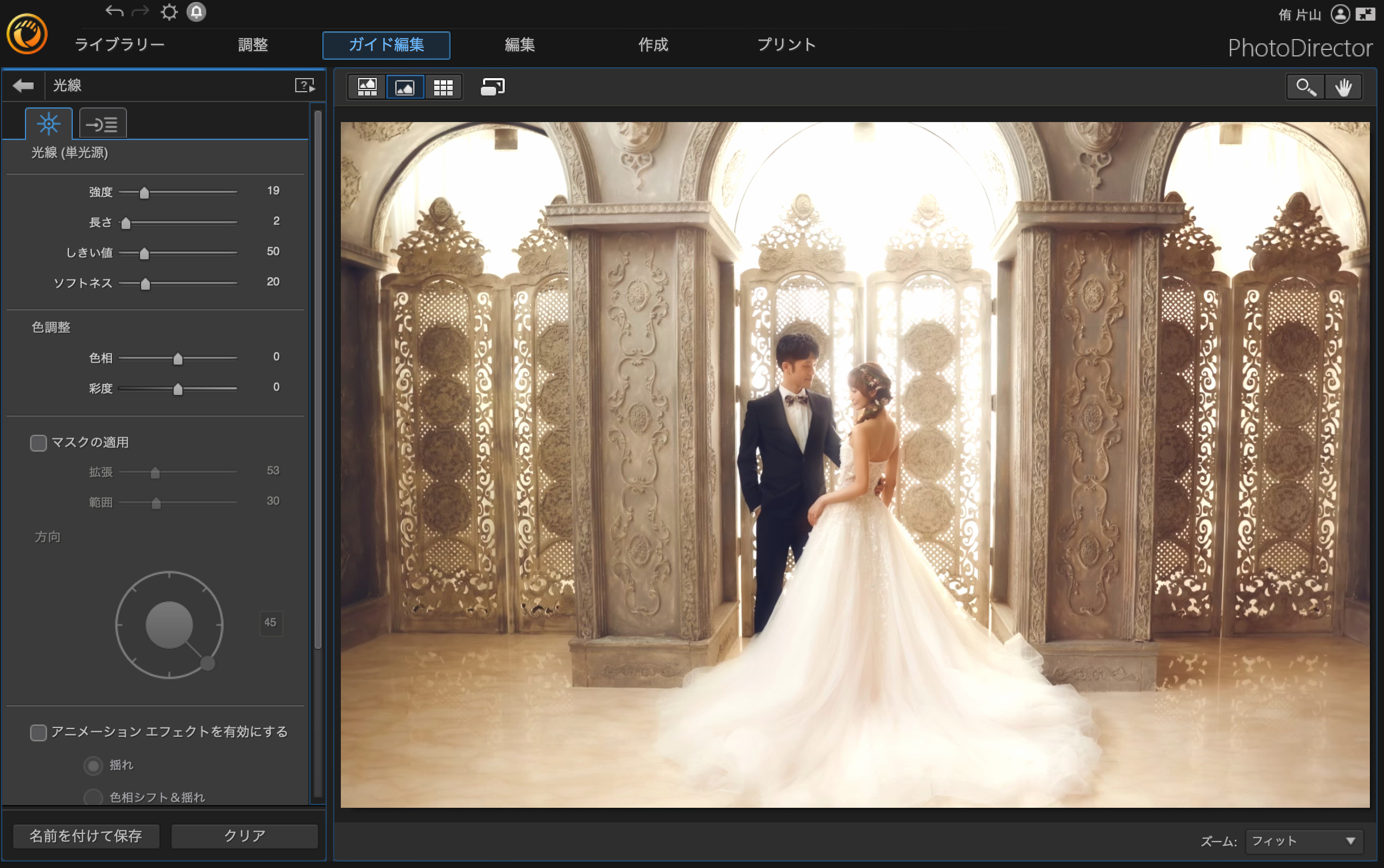Image resolution: width=1384 pixels, height=868 pixels.
Task: Open the ライブラリー module tab
Action: [119, 45]
